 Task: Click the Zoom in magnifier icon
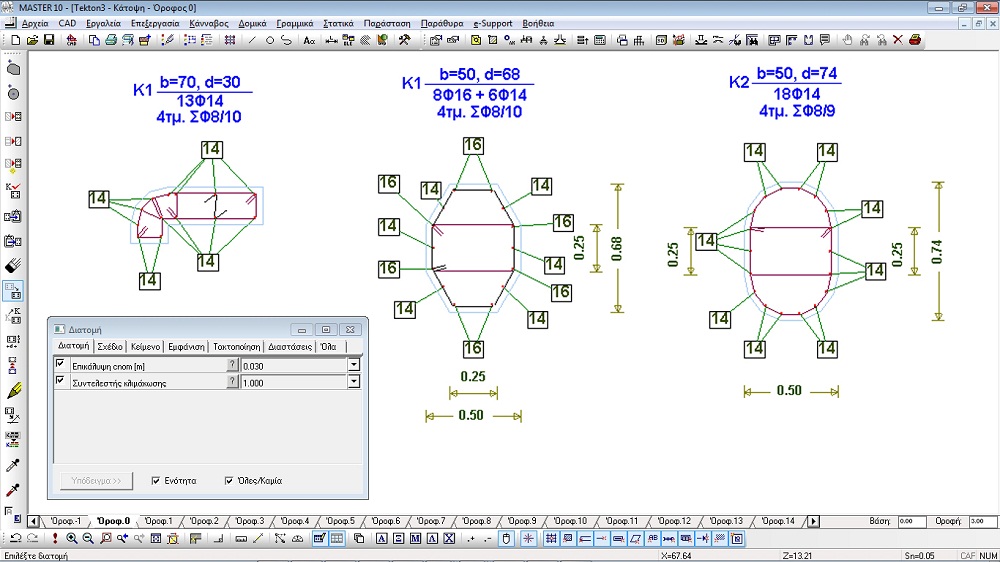coord(72,538)
